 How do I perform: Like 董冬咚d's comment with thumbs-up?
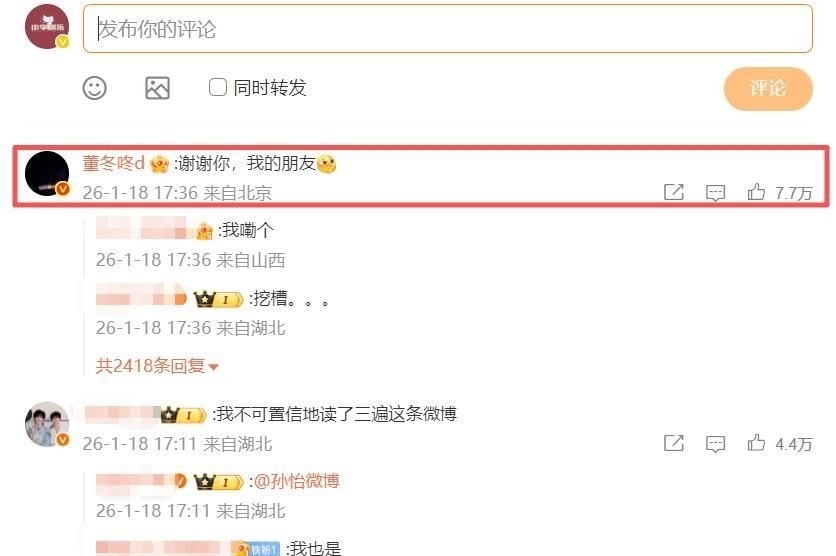[756, 192]
